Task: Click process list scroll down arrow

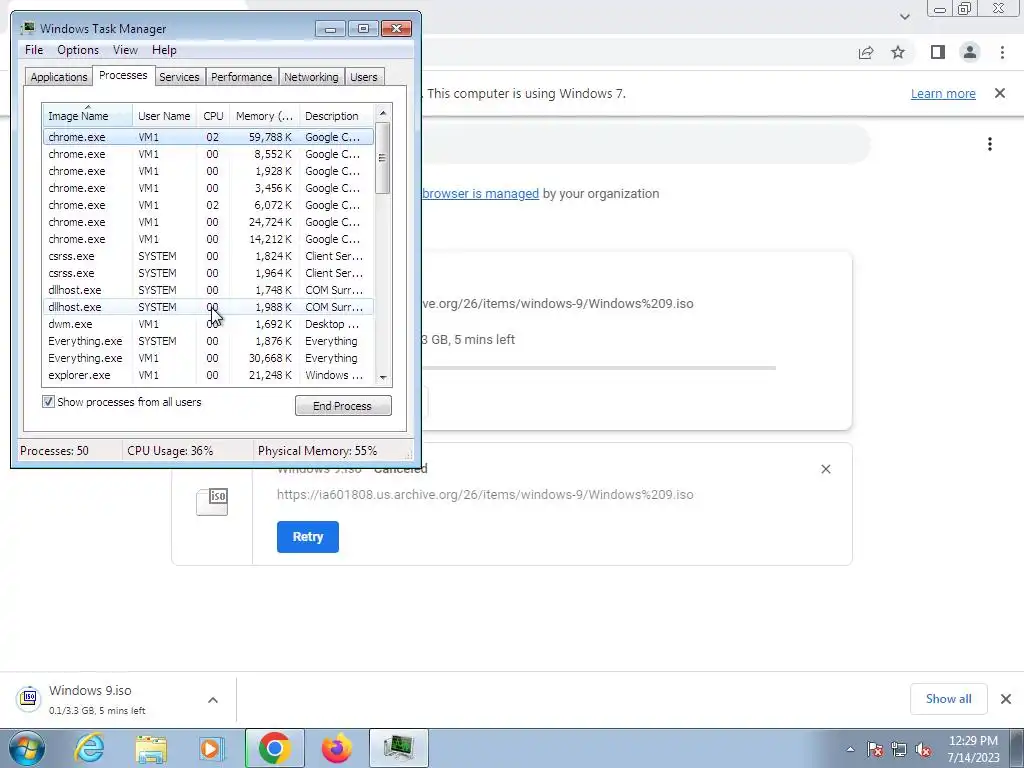Action: coord(383,377)
